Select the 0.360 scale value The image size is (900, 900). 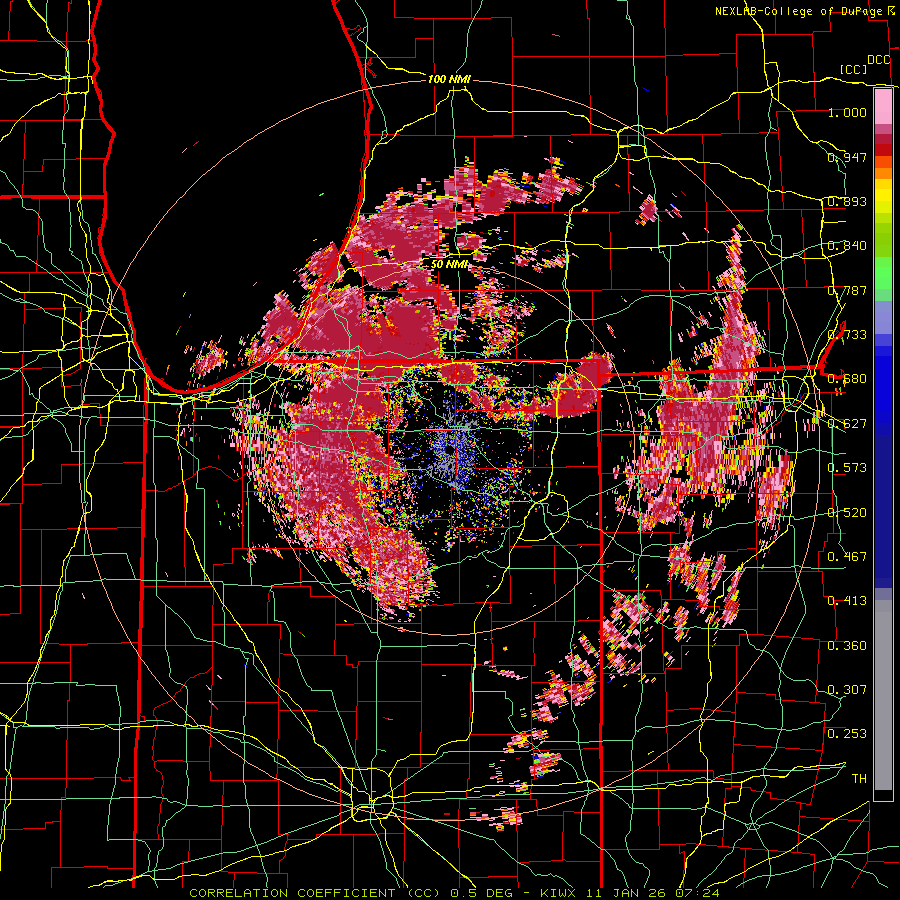tap(847, 646)
